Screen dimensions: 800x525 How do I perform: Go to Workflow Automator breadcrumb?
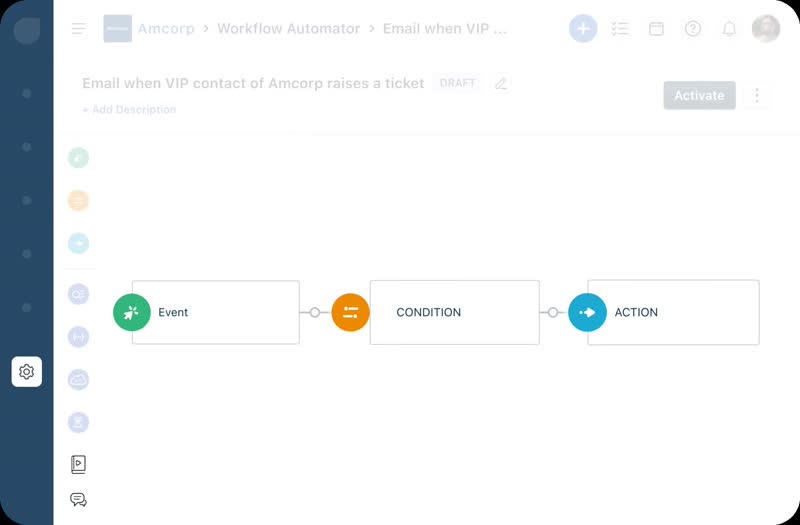pyautogui.click(x=289, y=29)
